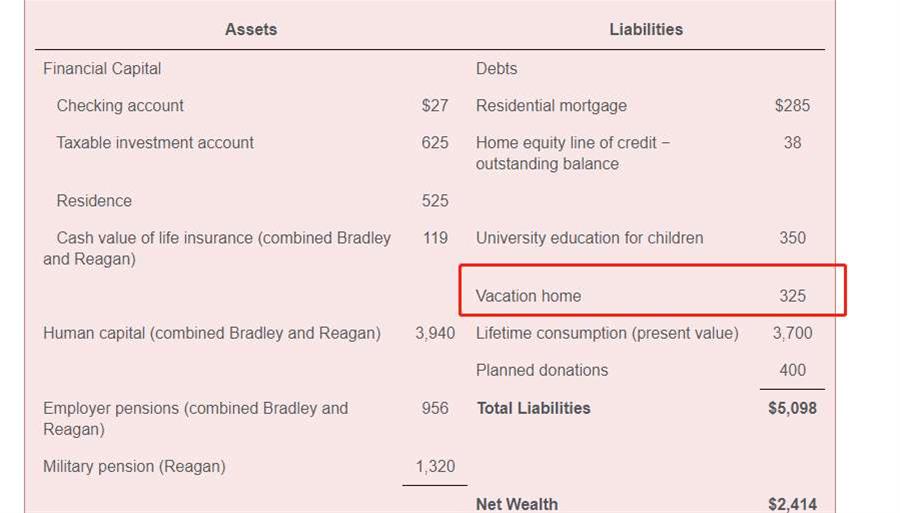Select the Debts heading
This screenshot has width=900, height=513.
pyautogui.click(x=497, y=69)
